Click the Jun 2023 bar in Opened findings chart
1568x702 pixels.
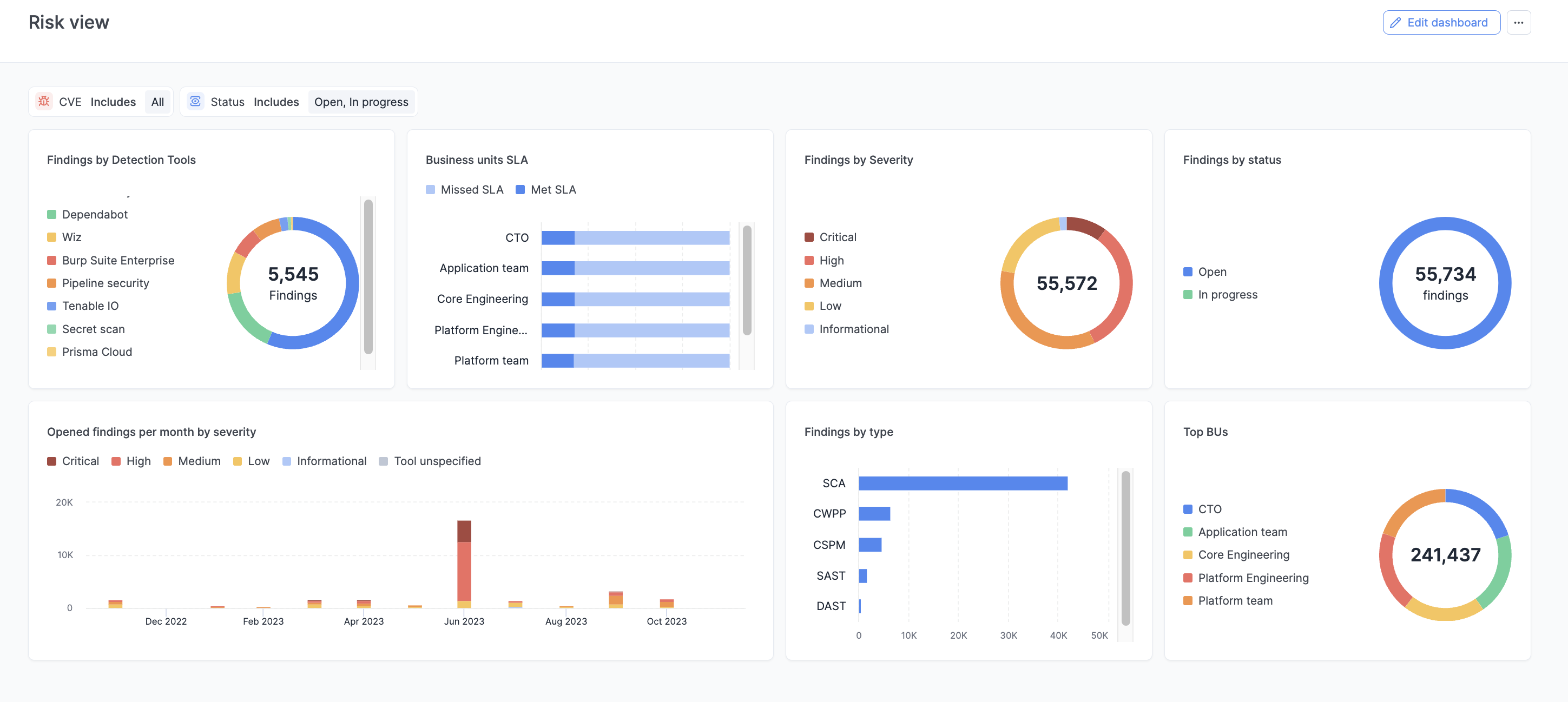coord(464,566)
